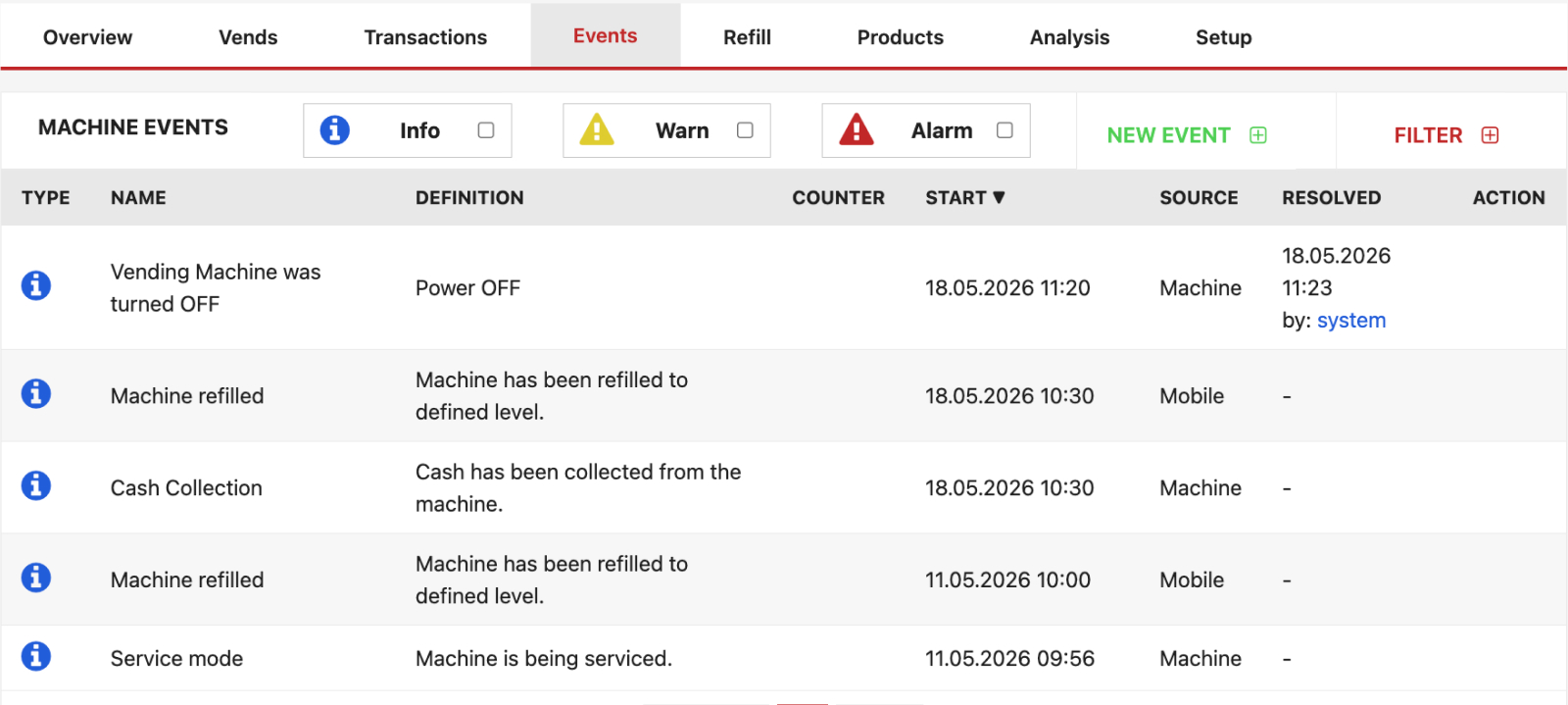Viewport: 1568px width, 705px height.
Task: Click Machine source in Cash Collection row
Action: pos(1200,488)
